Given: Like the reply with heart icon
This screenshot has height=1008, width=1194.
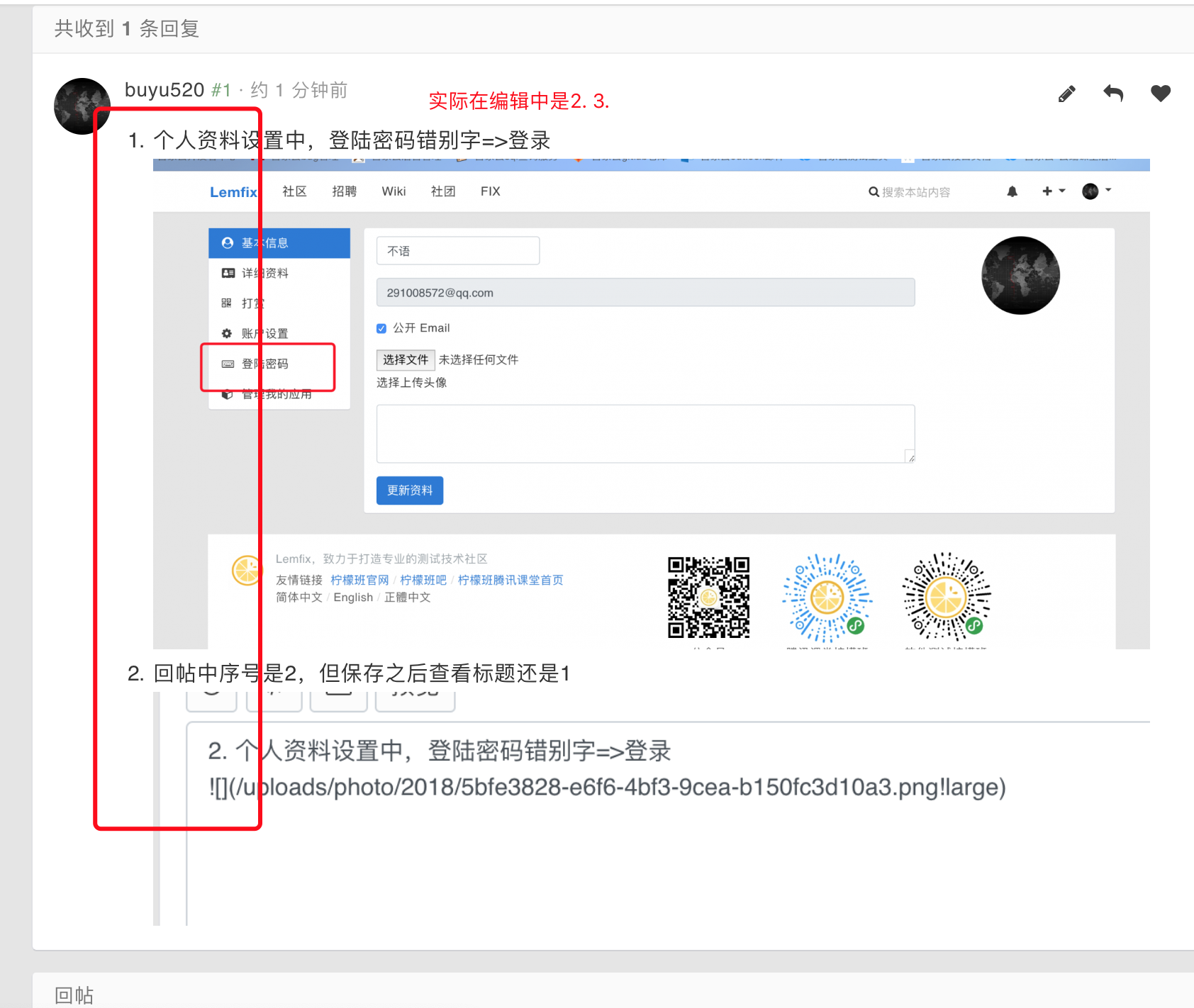Looking at the screenshot, I should click(x=1160, y=93).
